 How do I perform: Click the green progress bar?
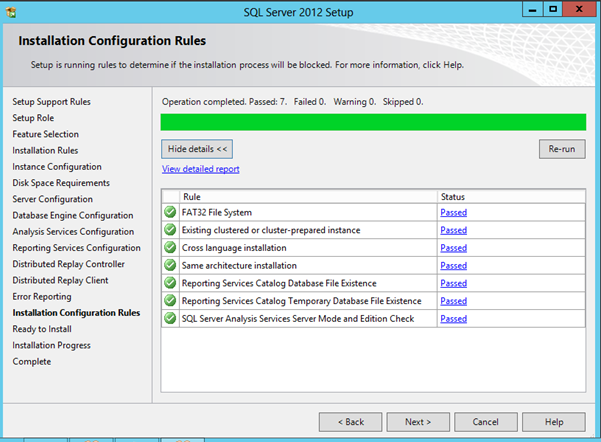coord(373,122)
